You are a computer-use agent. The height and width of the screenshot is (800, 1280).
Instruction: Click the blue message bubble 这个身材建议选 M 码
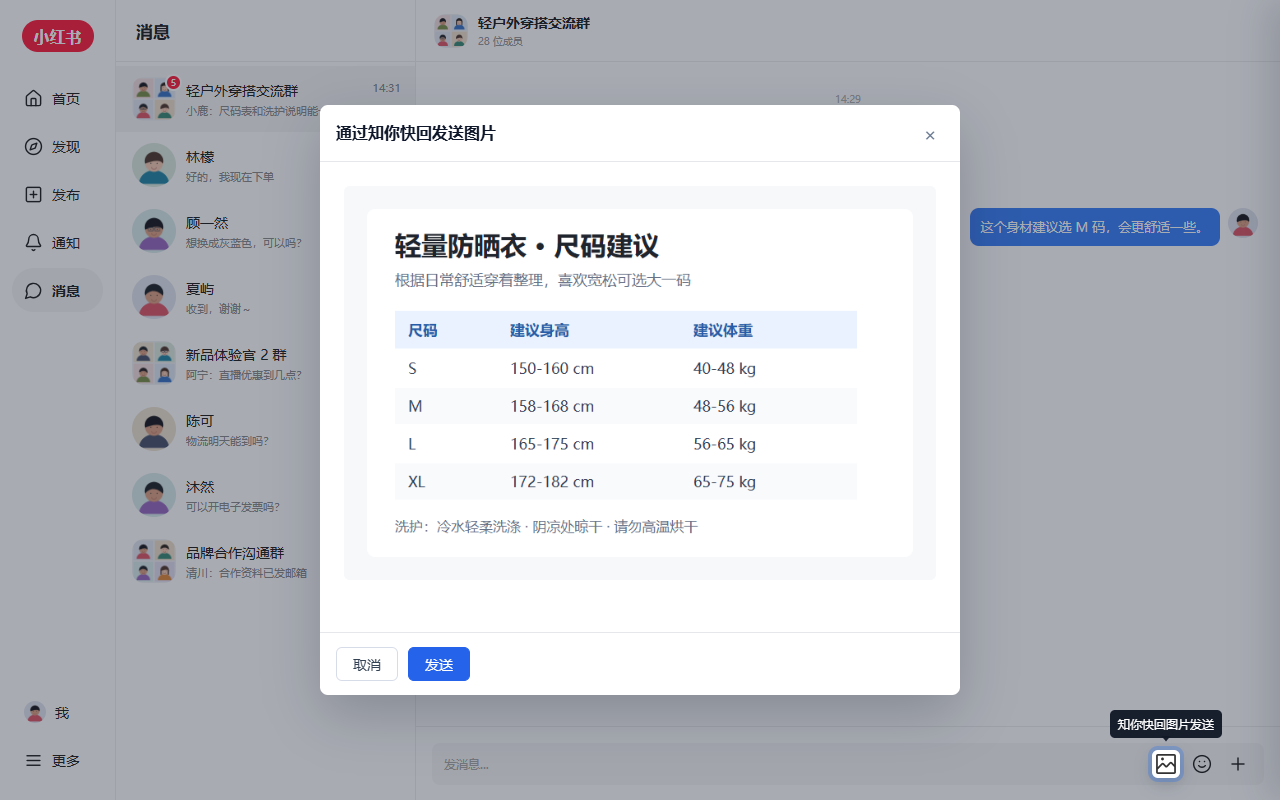coord(1095,227)
